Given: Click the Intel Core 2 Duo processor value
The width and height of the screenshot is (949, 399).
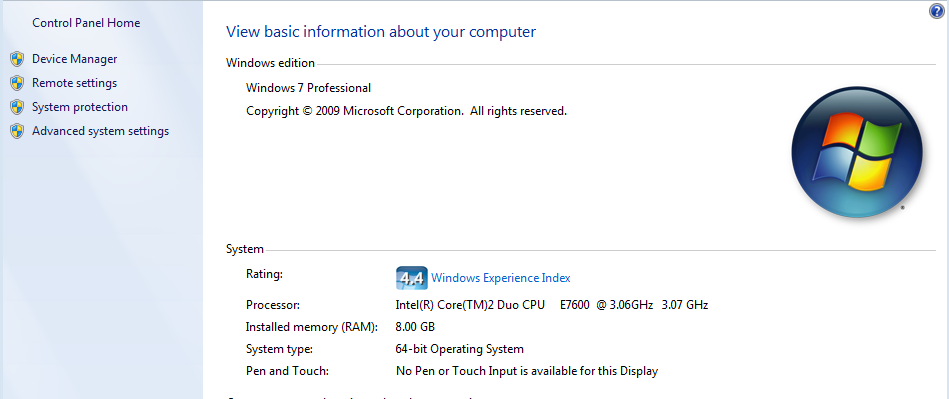Looking at the screenshot, I should pos(551,305).
